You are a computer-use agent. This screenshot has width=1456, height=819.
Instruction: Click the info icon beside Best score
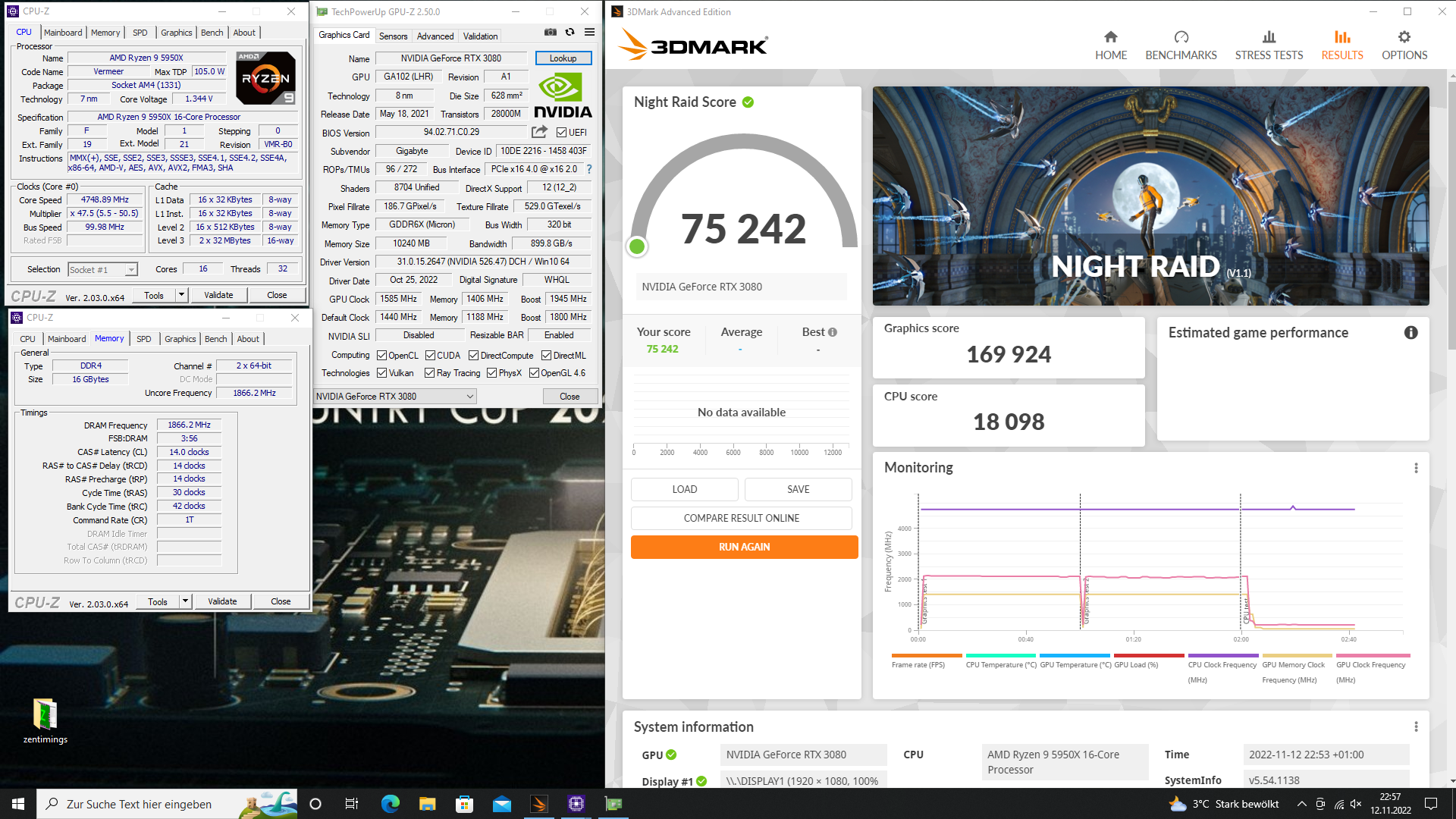(x=833, y=332)
